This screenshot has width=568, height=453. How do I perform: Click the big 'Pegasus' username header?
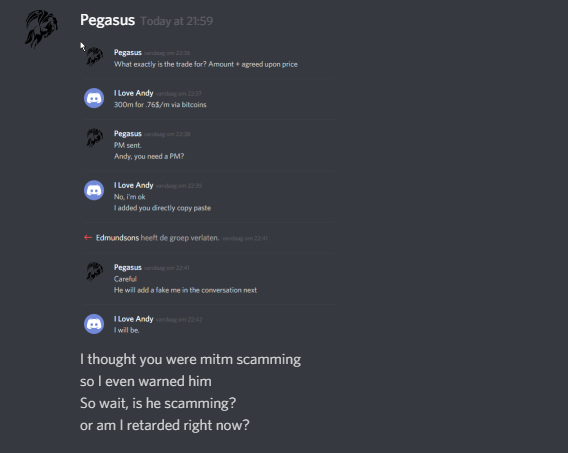pyautogui.click(x=107, y=20)
